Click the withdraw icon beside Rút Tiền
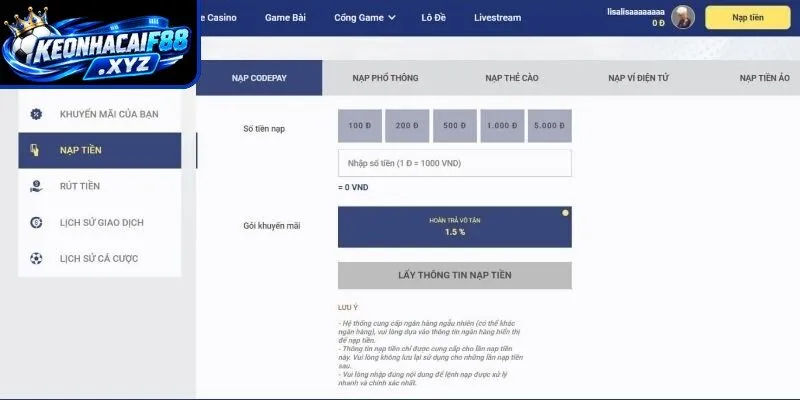The image size is (800, 400). pyautogui.click(x=36, y=186)
